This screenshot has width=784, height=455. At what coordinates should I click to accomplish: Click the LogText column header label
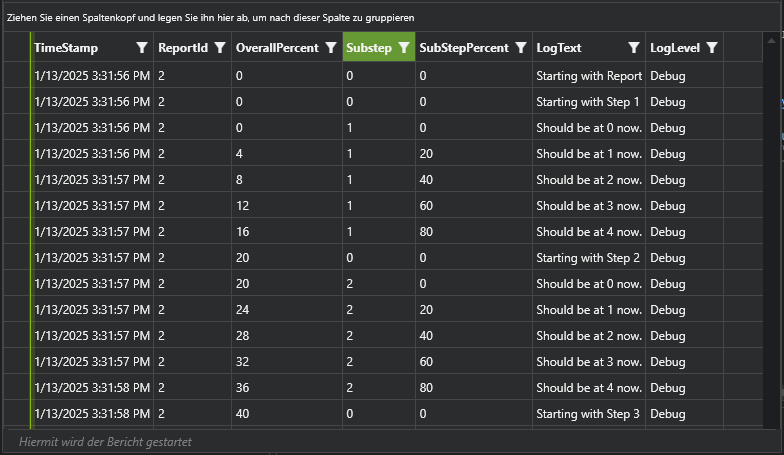coord(559,48)
